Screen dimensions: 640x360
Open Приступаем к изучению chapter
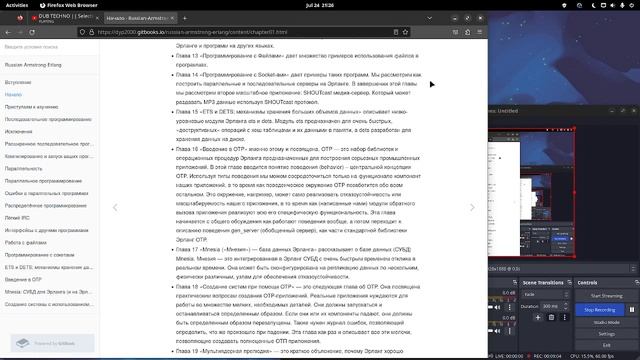click(x=31, y=107)
